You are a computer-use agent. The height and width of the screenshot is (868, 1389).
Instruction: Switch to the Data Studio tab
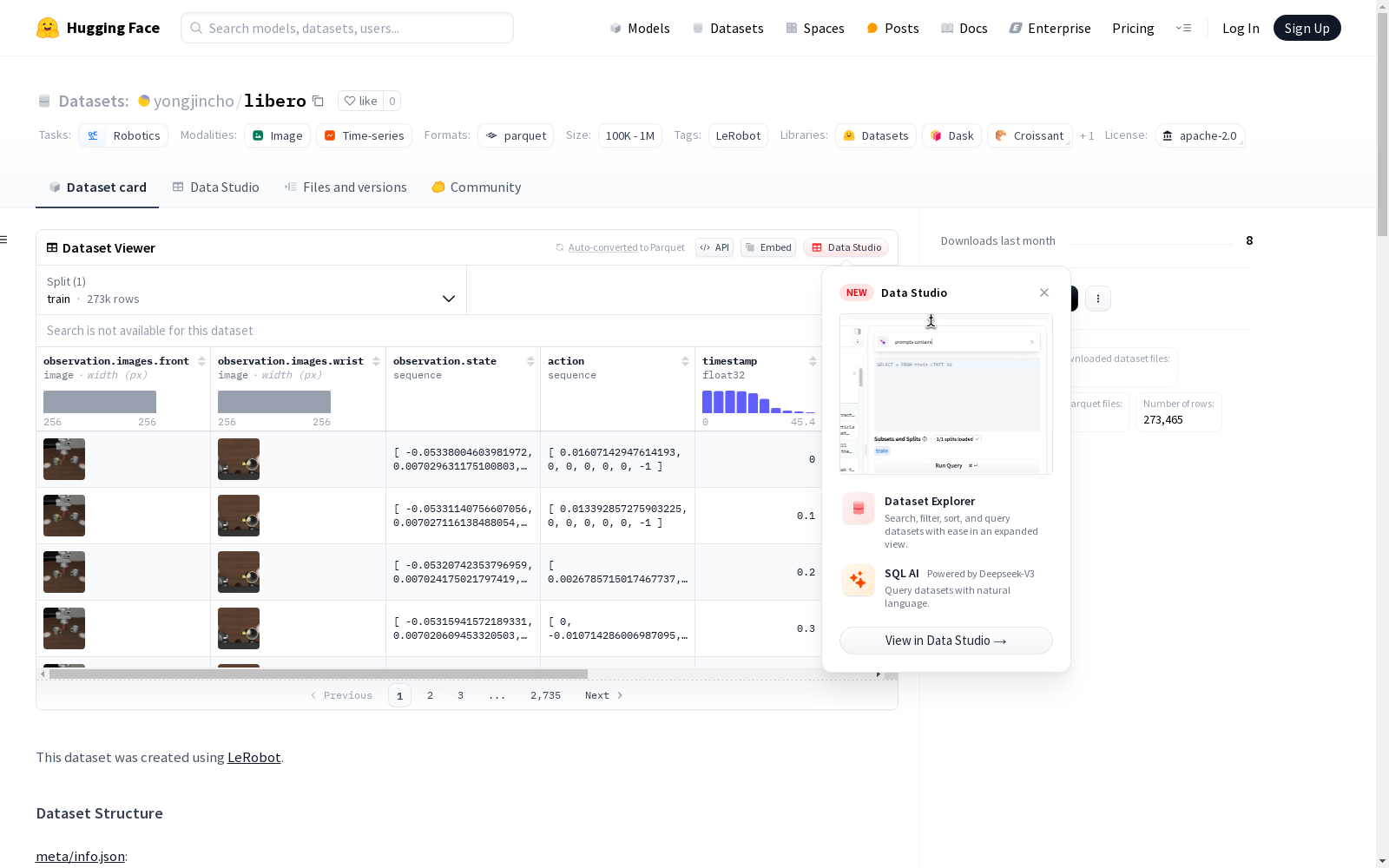(215, 187)
